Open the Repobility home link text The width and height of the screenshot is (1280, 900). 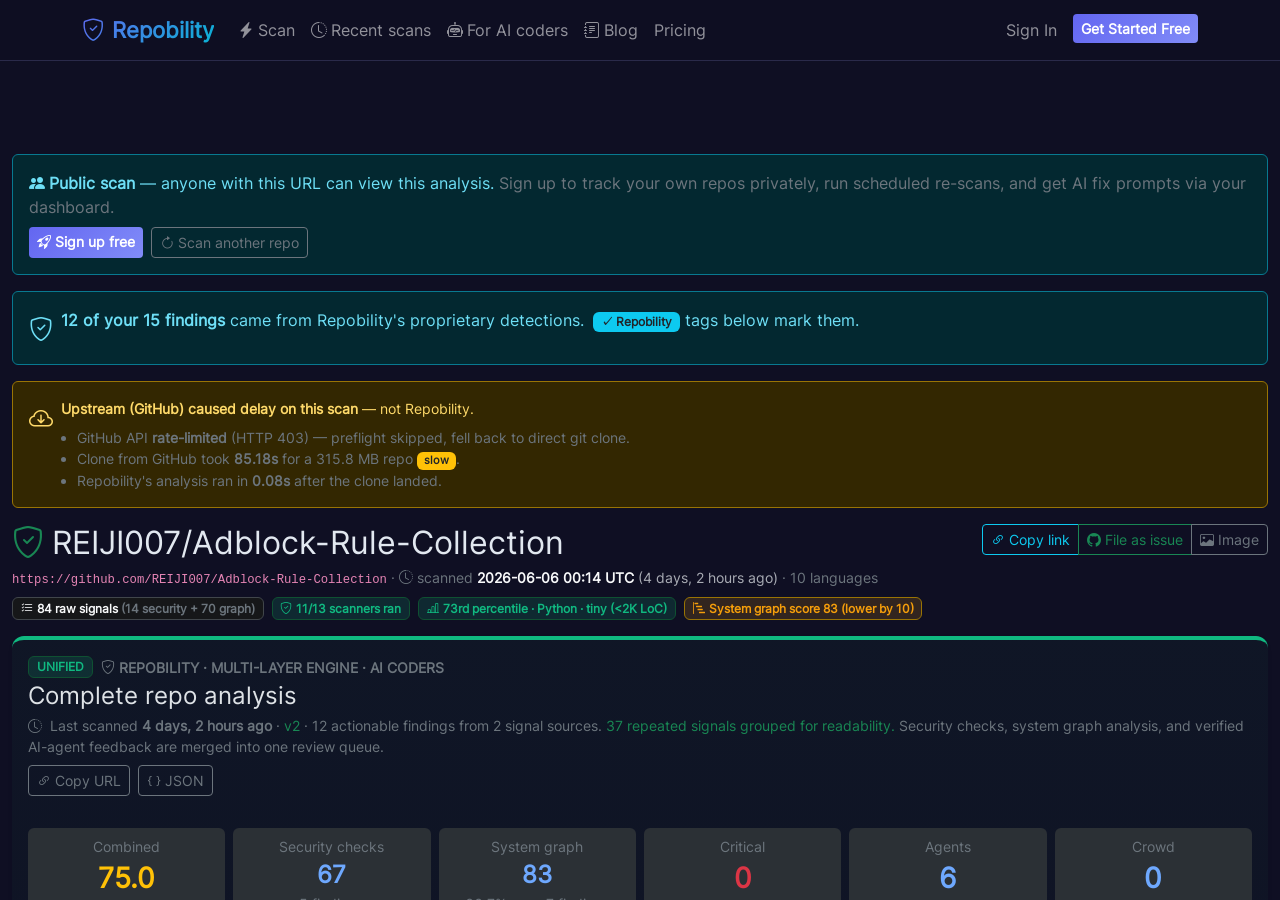click(163, 30)
